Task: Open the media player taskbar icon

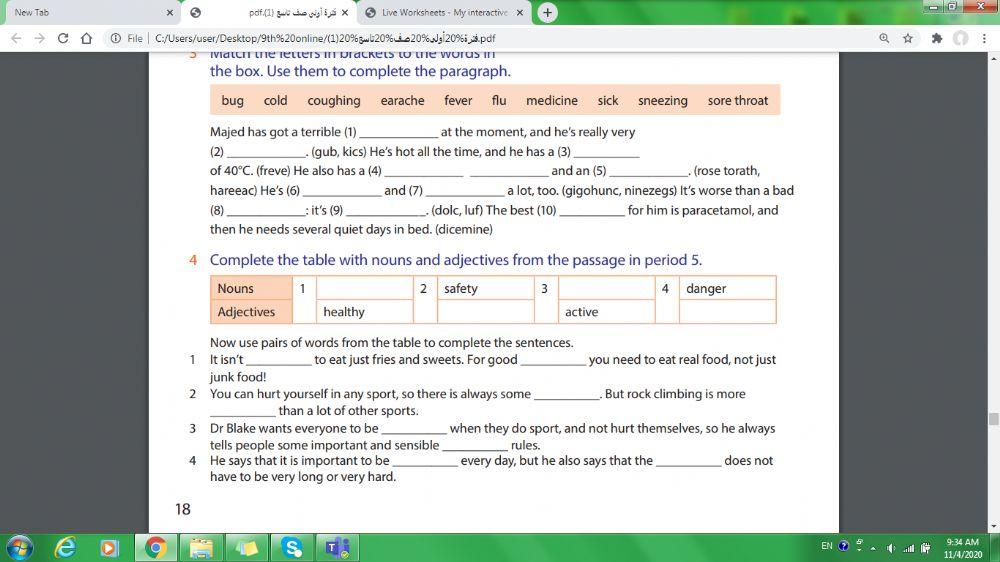Action: pyautogui.click(x=109, y=547)
